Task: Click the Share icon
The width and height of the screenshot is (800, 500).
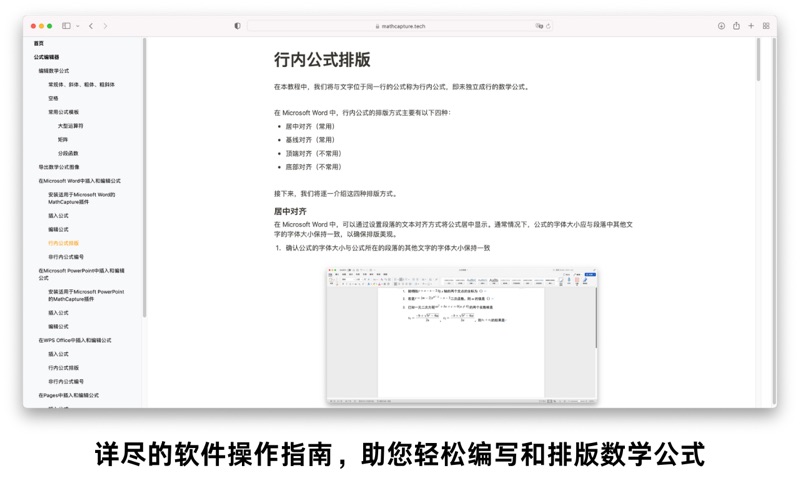Action: pos(736,26)
